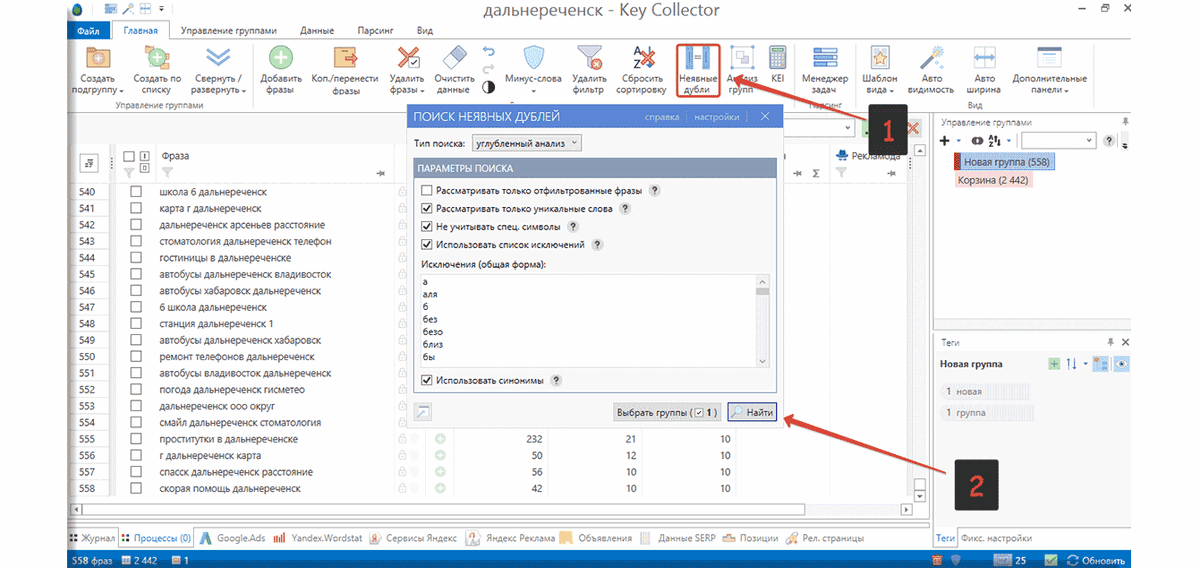Expand Дополнительные панели dropdown
Viewport: 1200px width, 568px height.
click(1069, 91)
